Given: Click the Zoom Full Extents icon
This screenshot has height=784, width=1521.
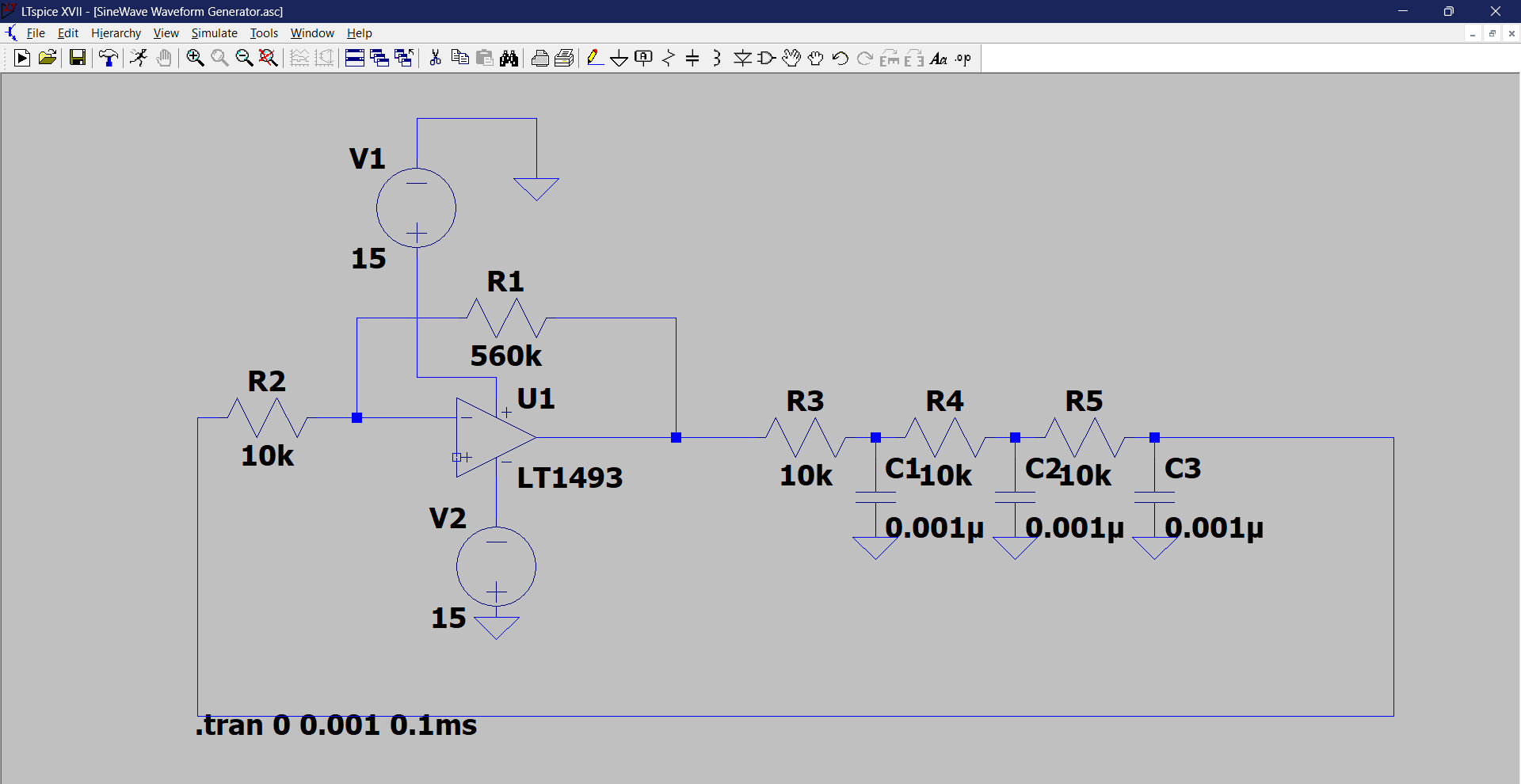Looking at the screenshot, I should pos(269,58).
